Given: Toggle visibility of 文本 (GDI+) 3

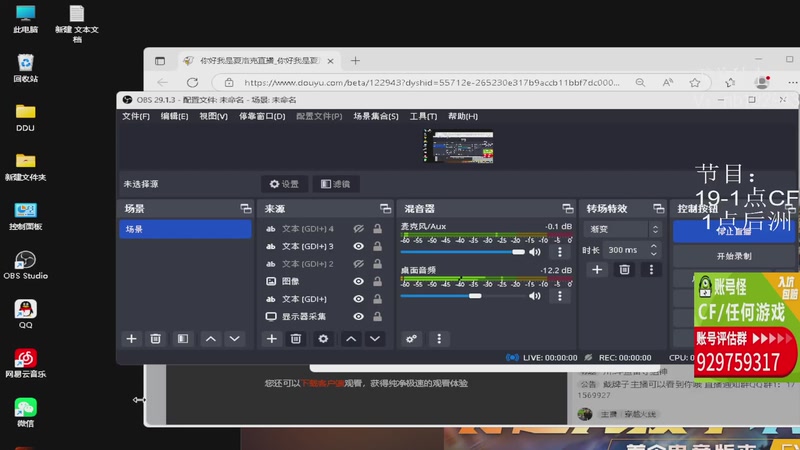Looking at the screenshot, I should (359, 246).
